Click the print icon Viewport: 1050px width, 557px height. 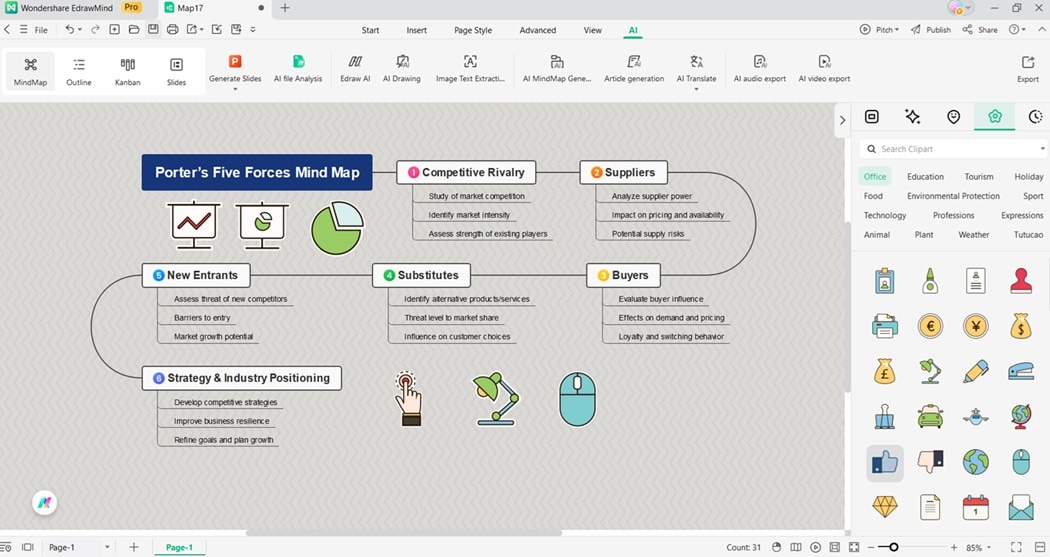click(x=173, y=29)
